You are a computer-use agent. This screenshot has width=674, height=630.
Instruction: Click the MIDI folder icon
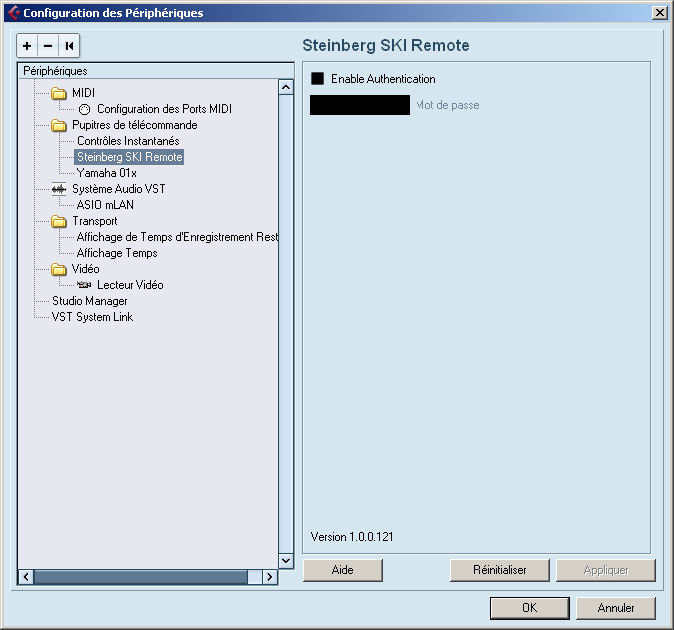tap(58, 93)
